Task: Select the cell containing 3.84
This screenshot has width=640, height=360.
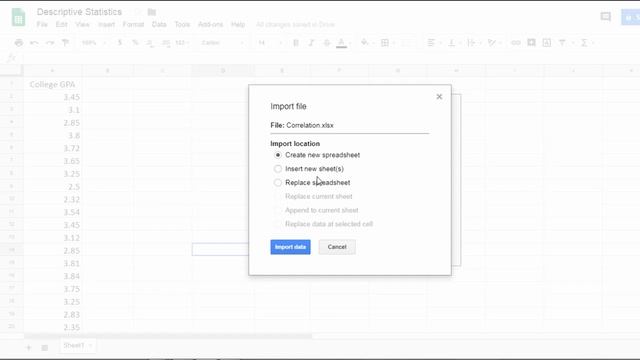Action: [52, 276]
